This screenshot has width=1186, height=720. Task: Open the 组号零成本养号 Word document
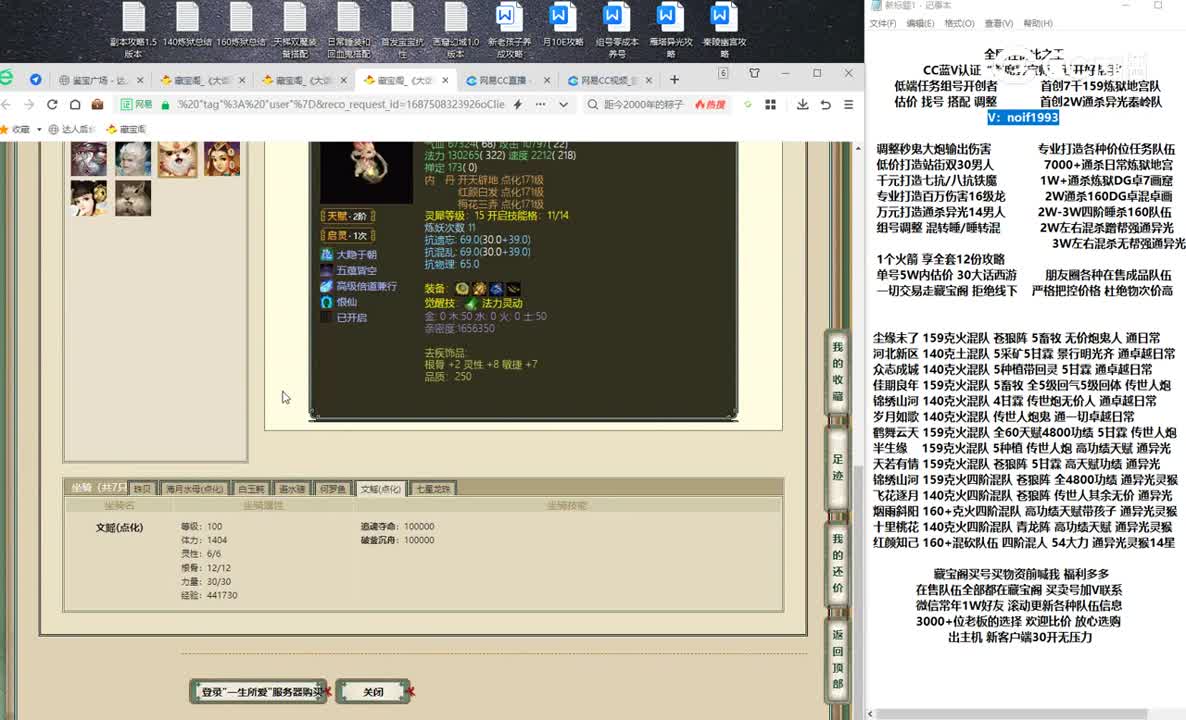(x=616, y=30)
